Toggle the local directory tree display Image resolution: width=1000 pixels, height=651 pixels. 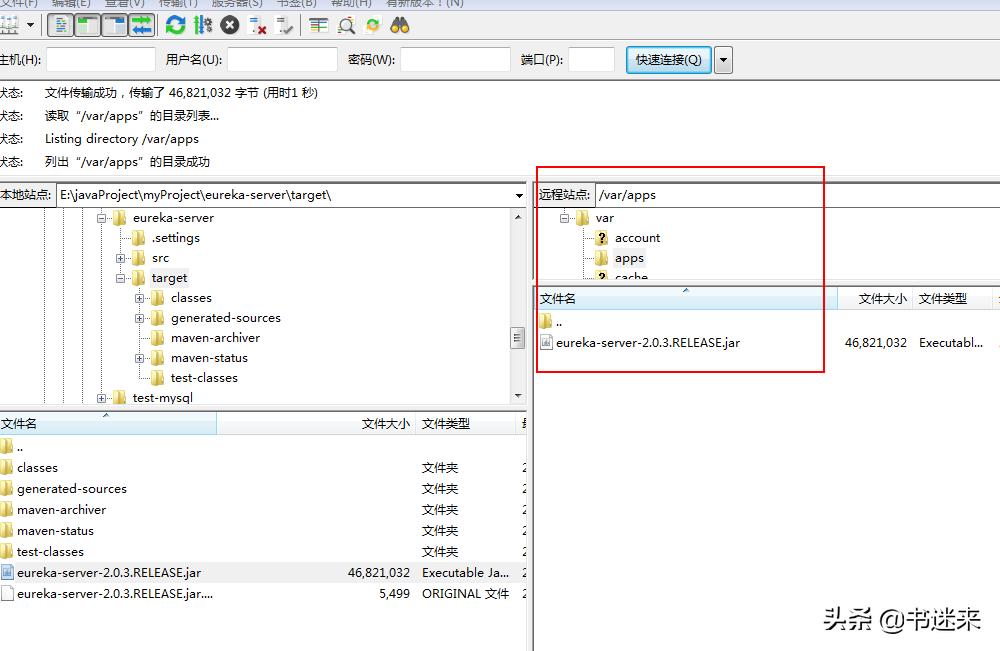click(87, 26)
